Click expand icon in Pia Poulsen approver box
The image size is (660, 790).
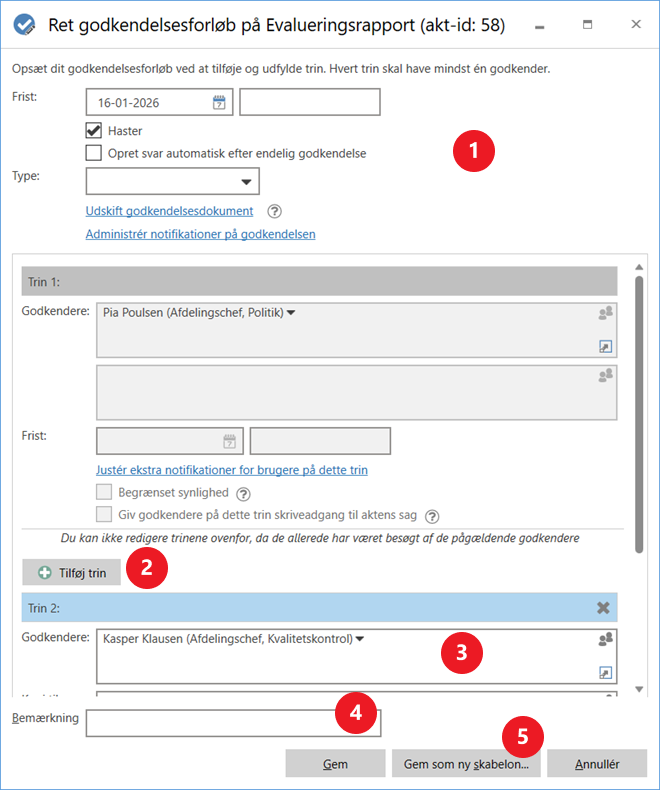coord(605,346)
